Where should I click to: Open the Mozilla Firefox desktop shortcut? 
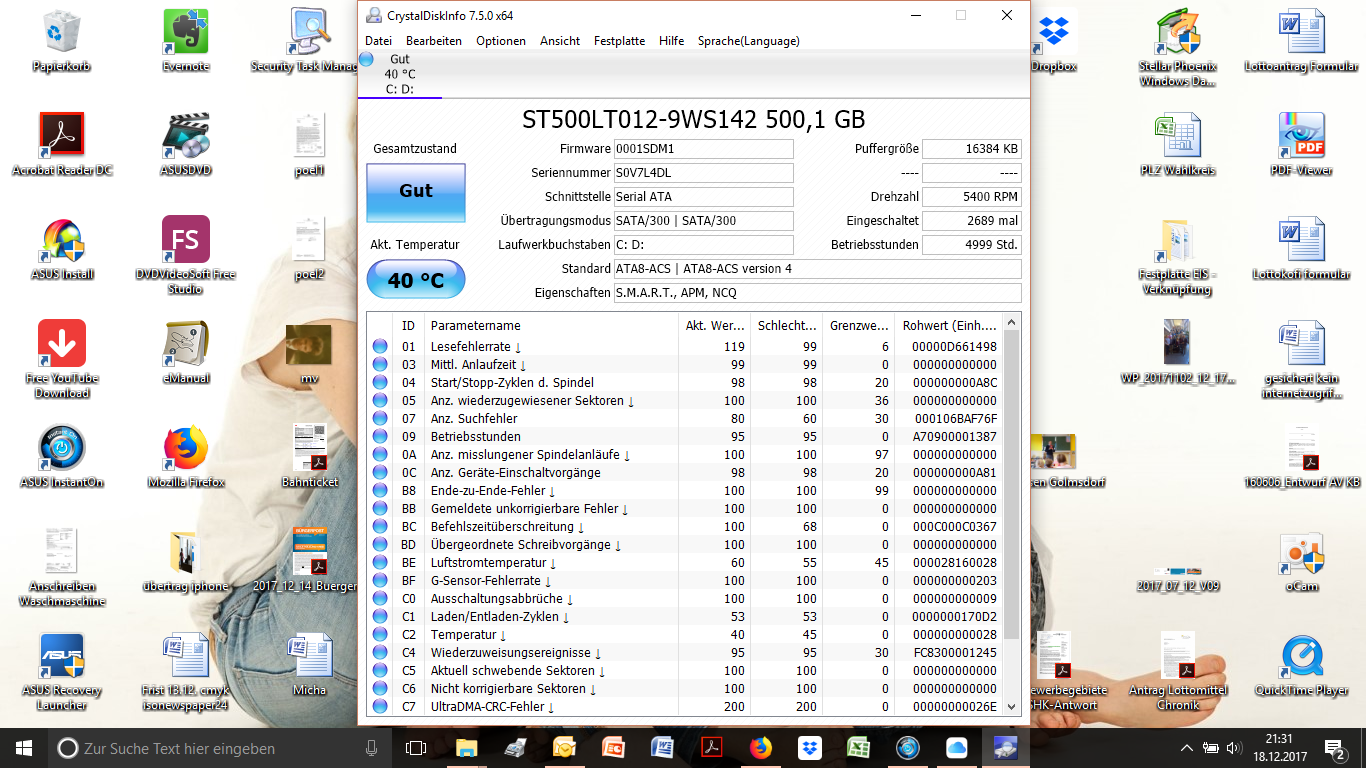tap(186, 456)
